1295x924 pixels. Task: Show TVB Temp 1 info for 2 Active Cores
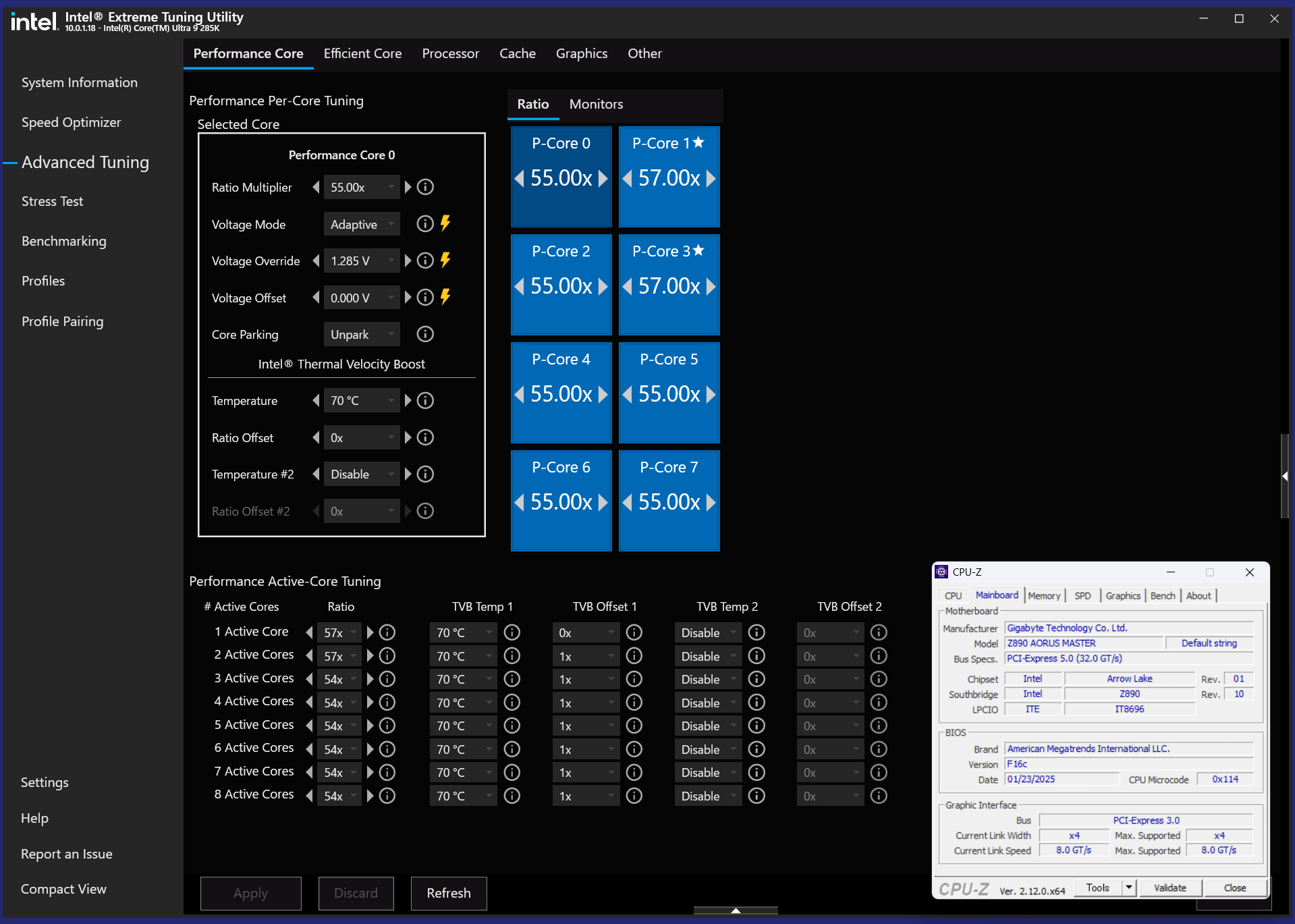(x=512, y=656)
